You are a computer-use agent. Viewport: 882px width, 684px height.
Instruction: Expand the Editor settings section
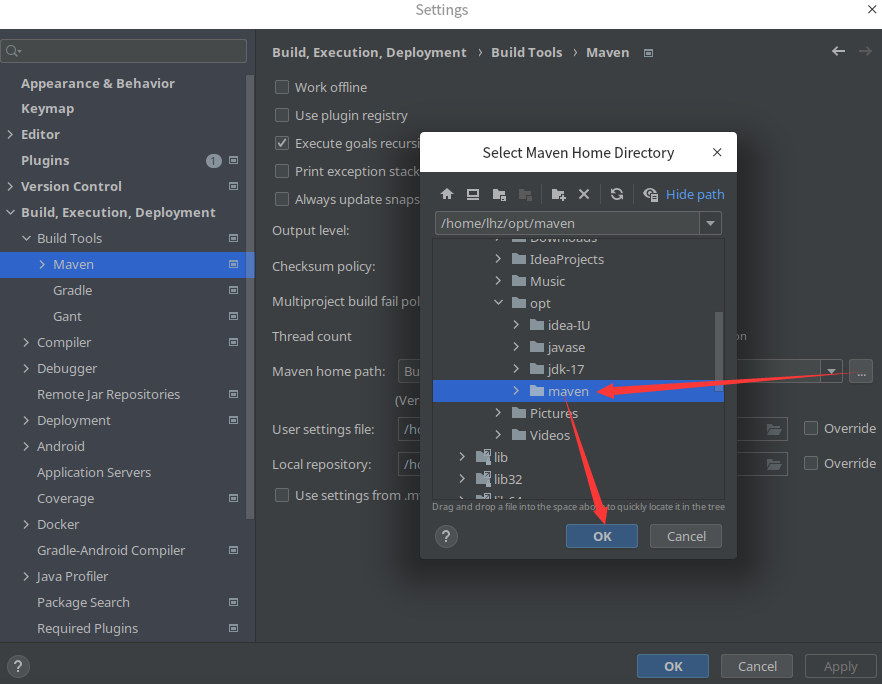(x=10, y=134)
